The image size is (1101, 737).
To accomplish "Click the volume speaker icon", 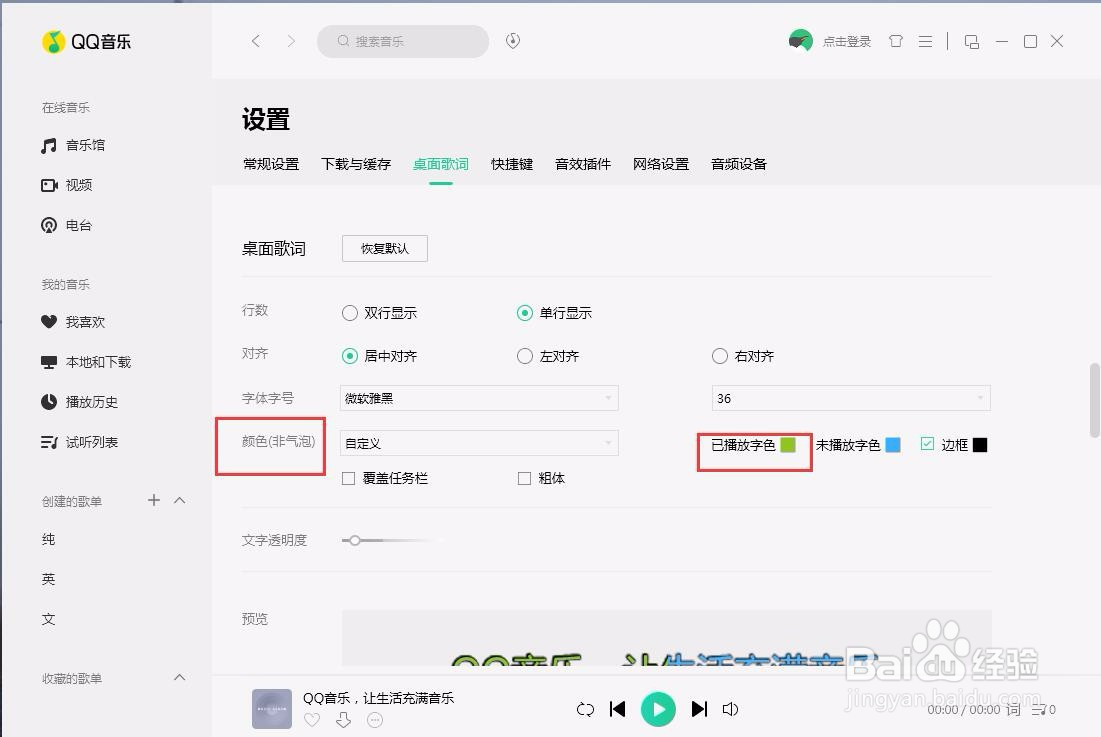I will (730, 709).
